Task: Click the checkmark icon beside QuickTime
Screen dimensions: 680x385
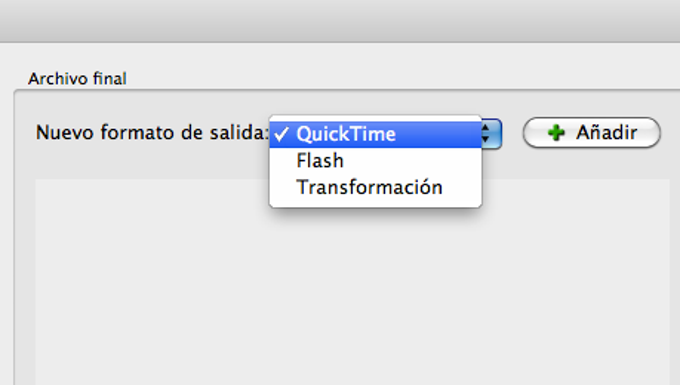Action: pyautogui.click(x=281, y=134)
